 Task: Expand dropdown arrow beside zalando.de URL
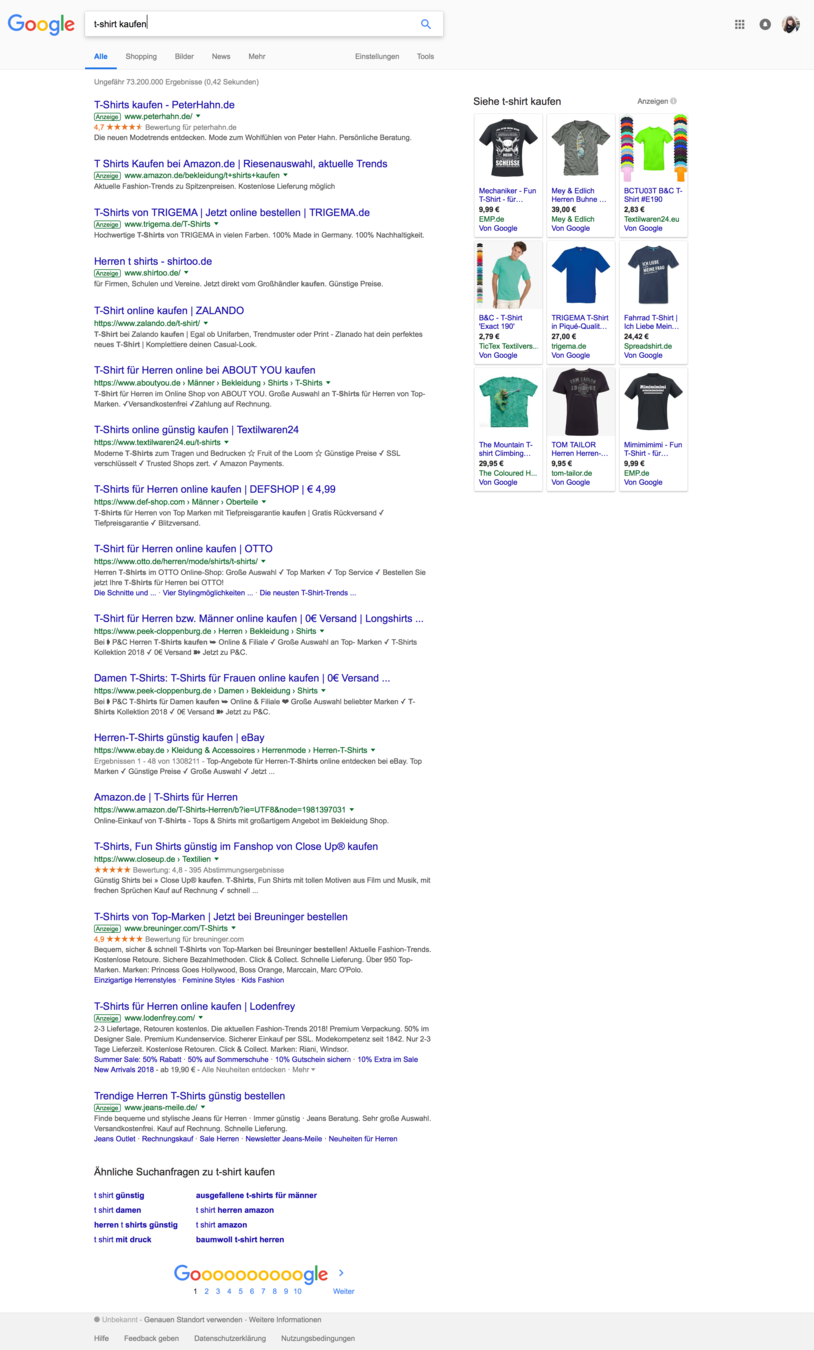tap(206, 323)
